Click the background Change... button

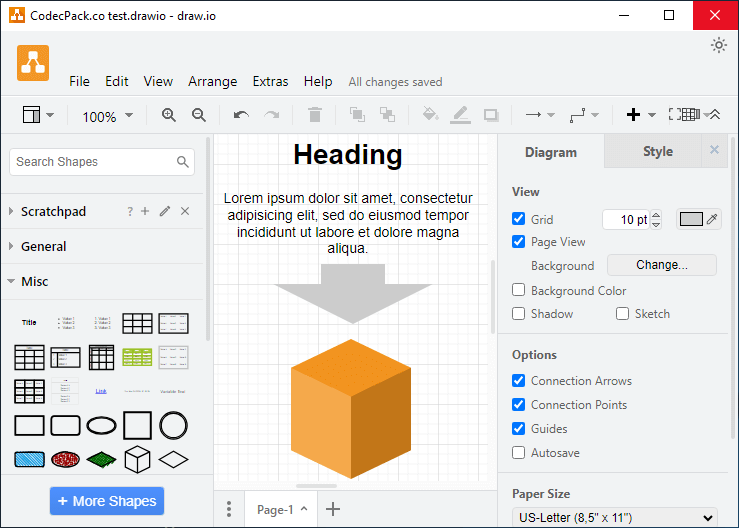[662, 265]
